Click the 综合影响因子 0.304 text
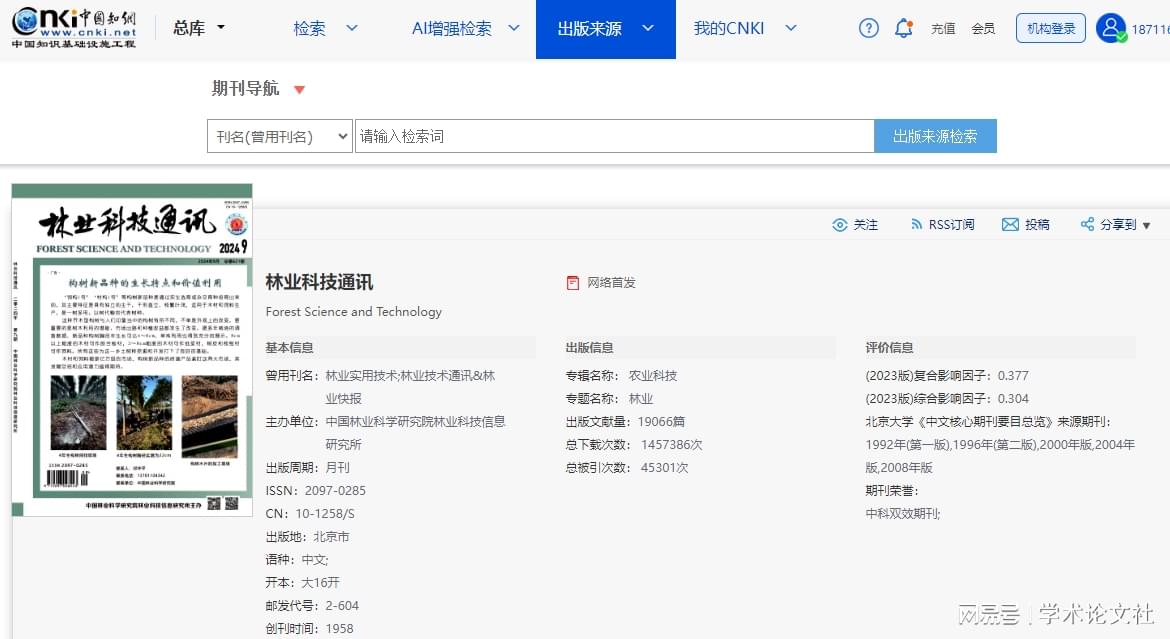The height and width of the screenshot is (639, 1170). (x=947, y=399)
